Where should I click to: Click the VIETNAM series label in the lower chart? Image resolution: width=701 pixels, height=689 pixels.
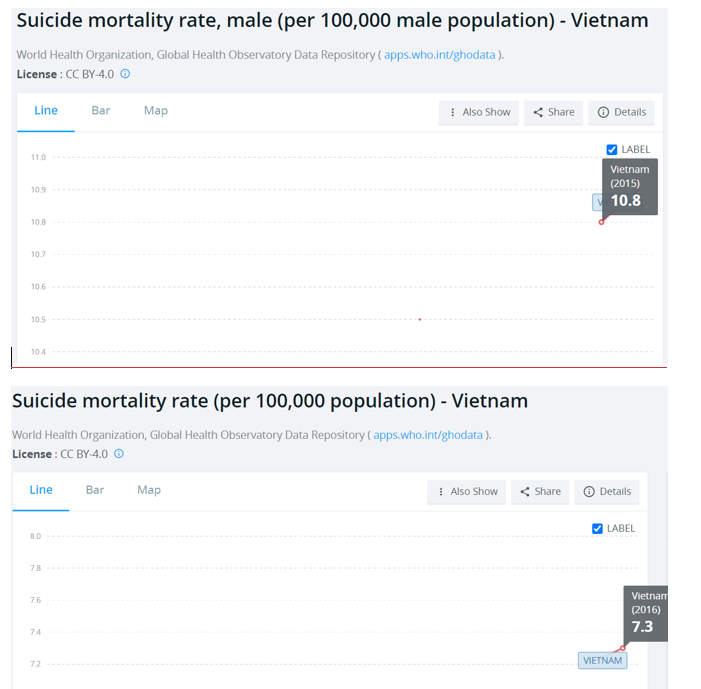pyautogui.click(x=603, y=660)
